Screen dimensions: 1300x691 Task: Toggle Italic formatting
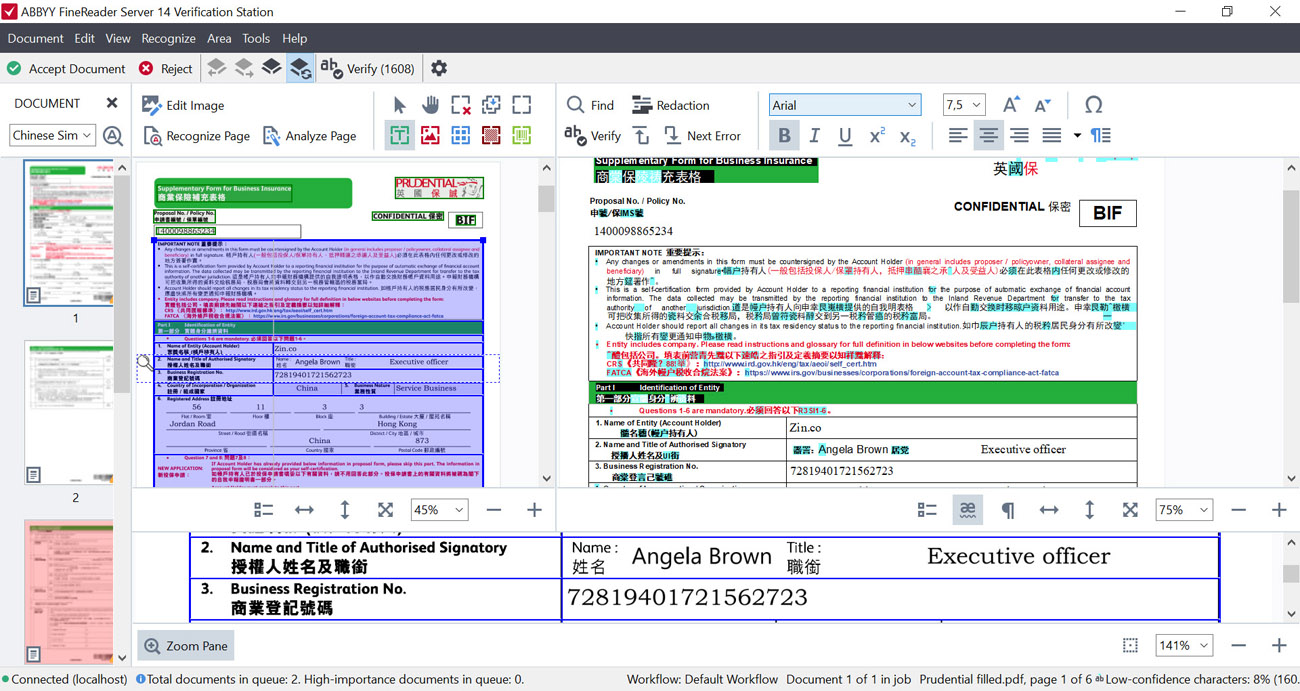coord(815,135)
